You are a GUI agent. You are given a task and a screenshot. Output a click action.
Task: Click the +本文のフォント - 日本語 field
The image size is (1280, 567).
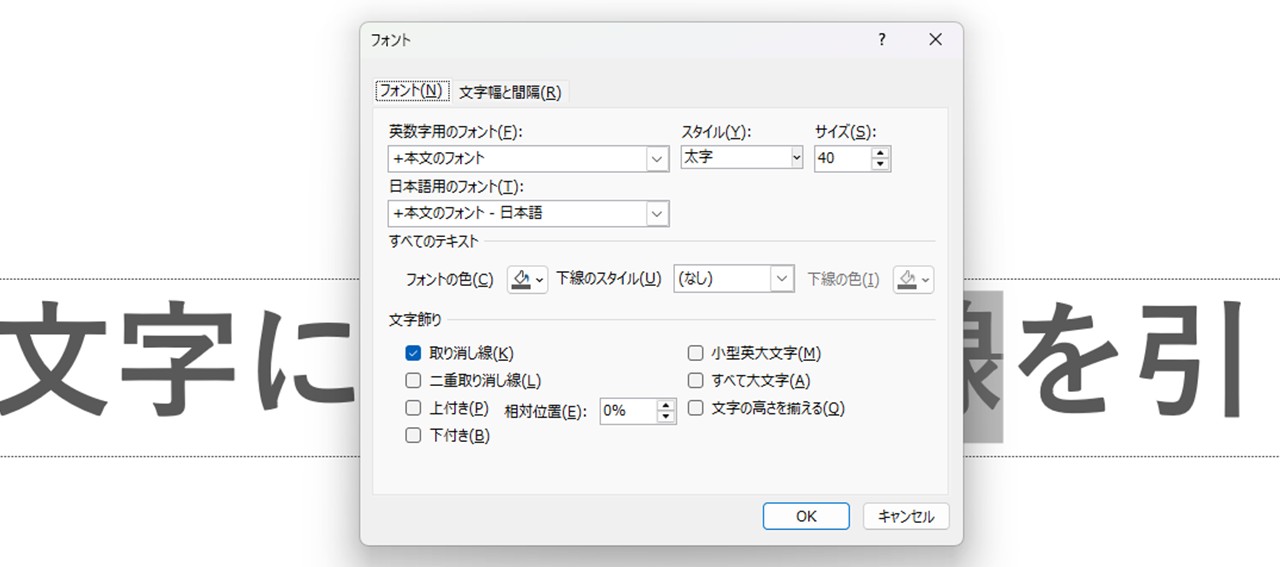517,213
